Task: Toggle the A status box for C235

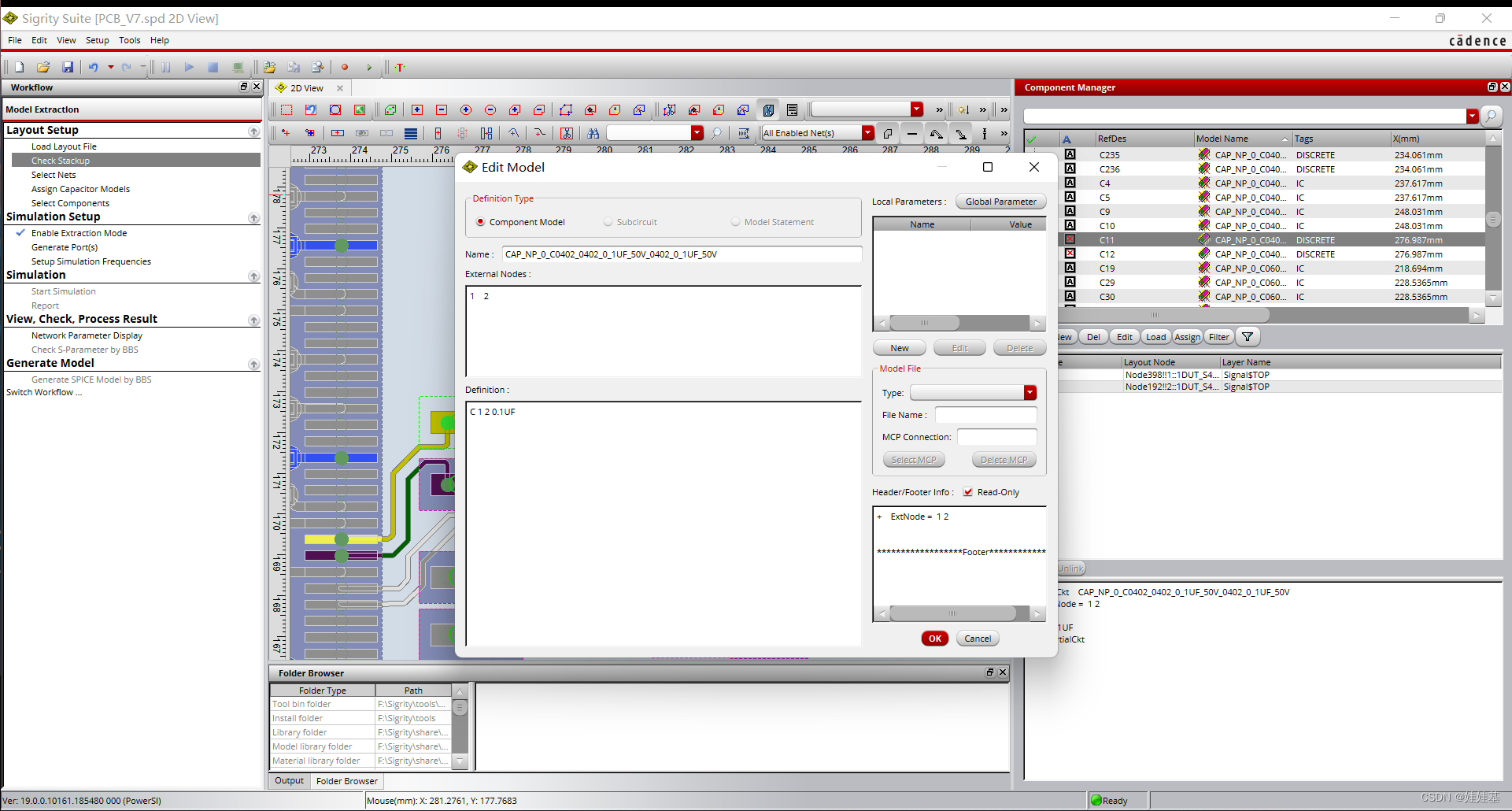Action: pos(1070,154)
